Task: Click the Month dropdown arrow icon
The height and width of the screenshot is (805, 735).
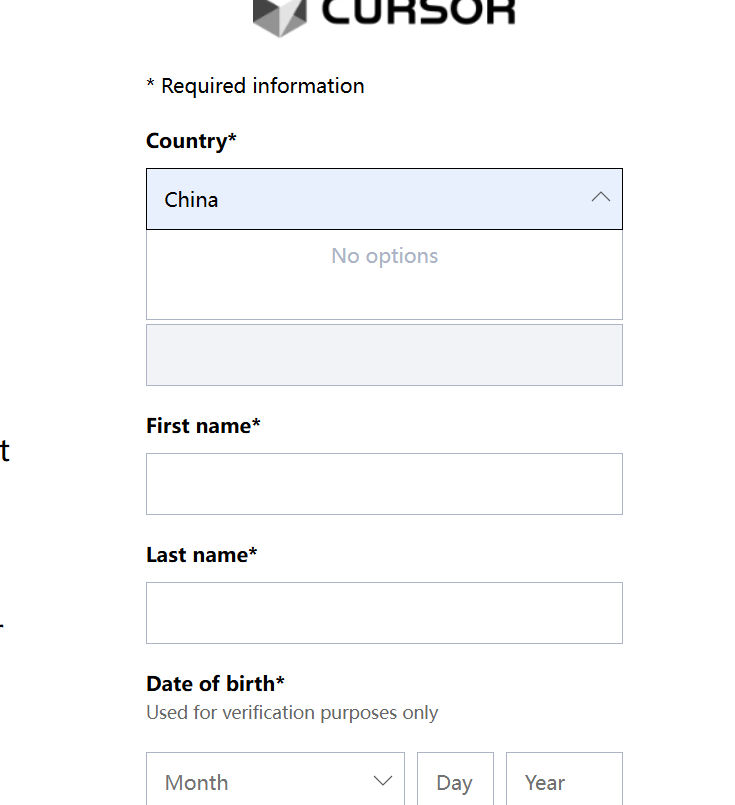Action: 382,781
